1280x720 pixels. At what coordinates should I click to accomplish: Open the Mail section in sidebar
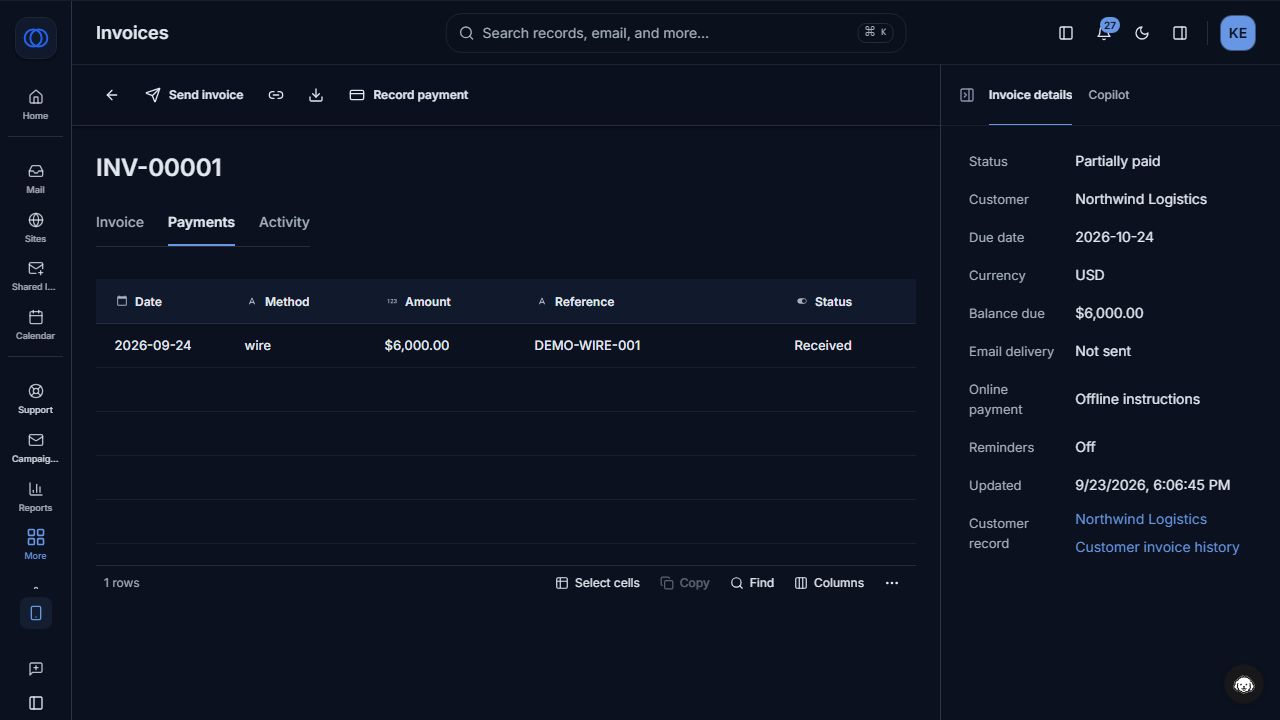pos(35,178)
